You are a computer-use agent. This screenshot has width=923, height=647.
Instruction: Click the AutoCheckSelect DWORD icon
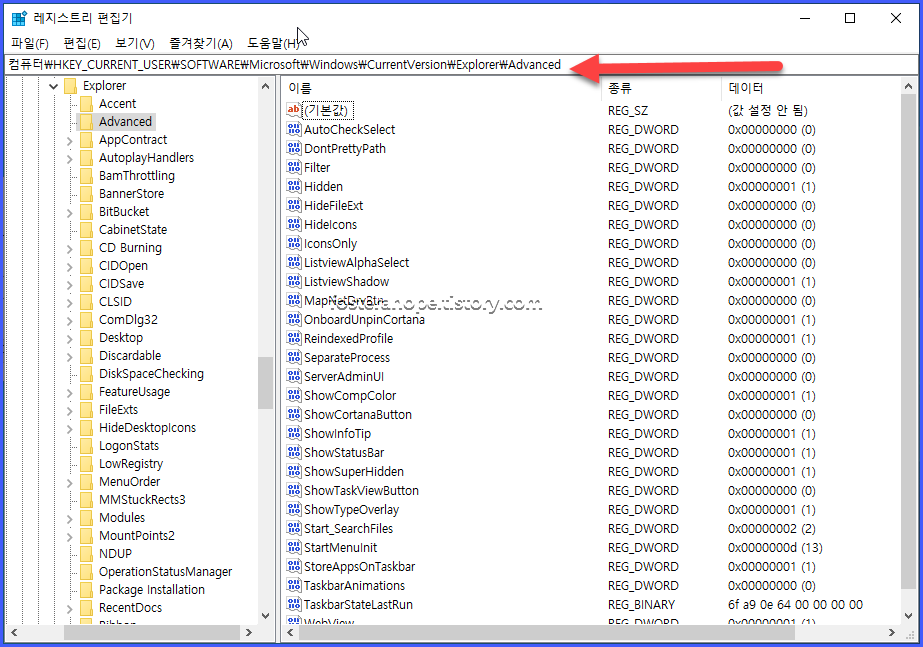[293, 129]
